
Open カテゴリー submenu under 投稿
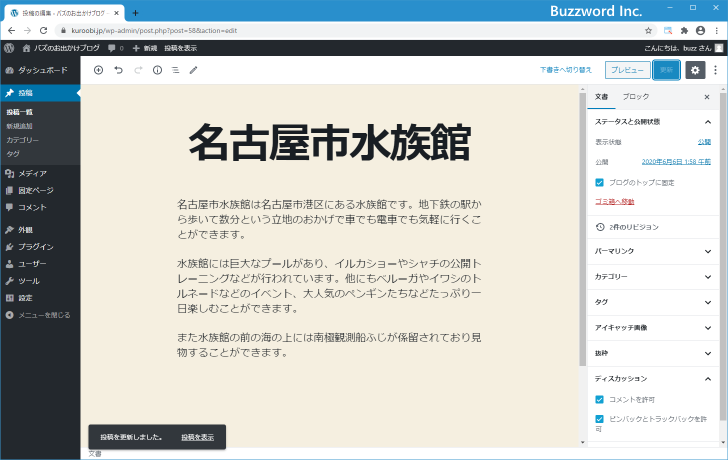(x=22, y=140)
